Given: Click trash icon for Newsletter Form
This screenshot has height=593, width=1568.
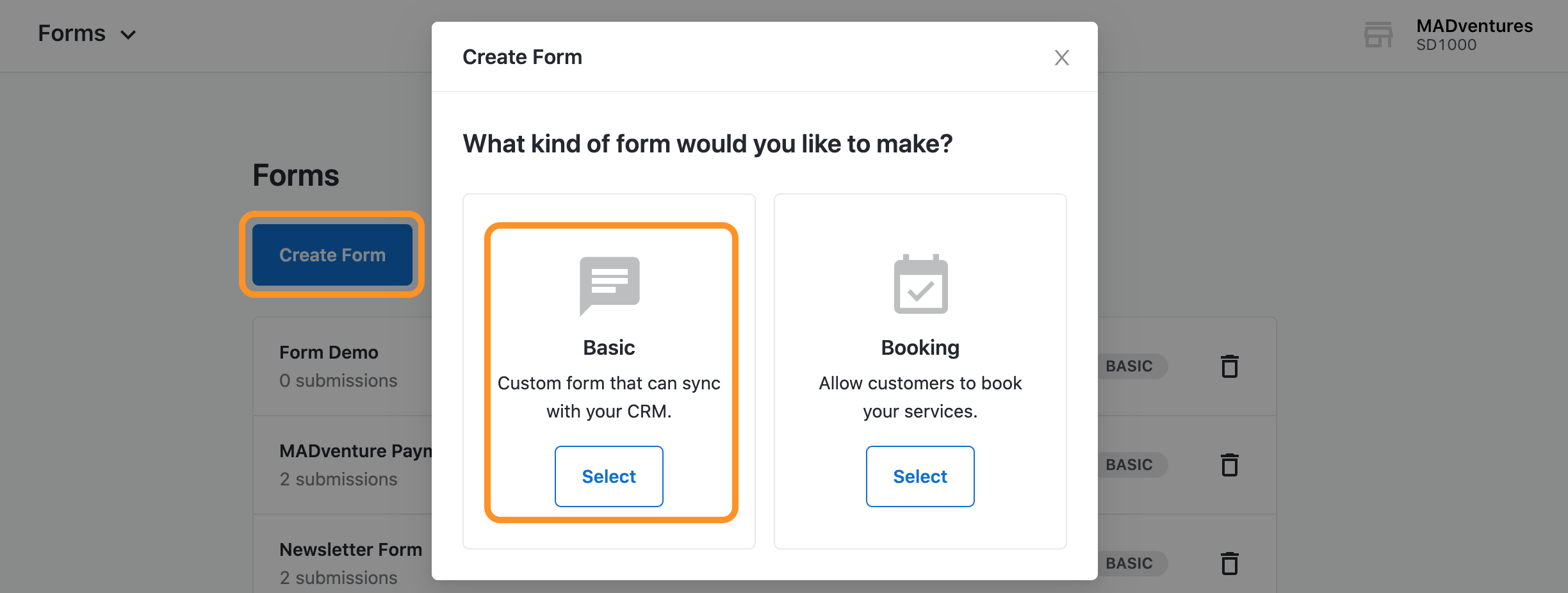Looking at the screenshot, I should tap(1229, 564).
